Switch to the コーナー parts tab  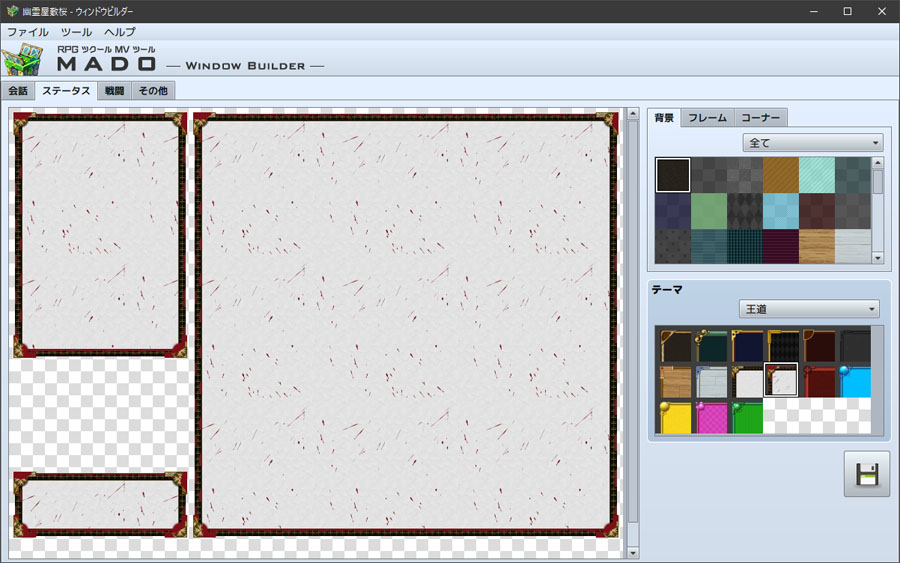761,118
